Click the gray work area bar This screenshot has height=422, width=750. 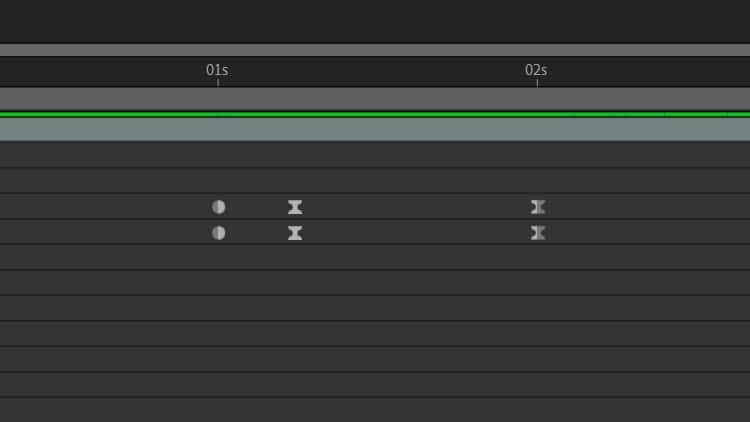tap(375, 99)
